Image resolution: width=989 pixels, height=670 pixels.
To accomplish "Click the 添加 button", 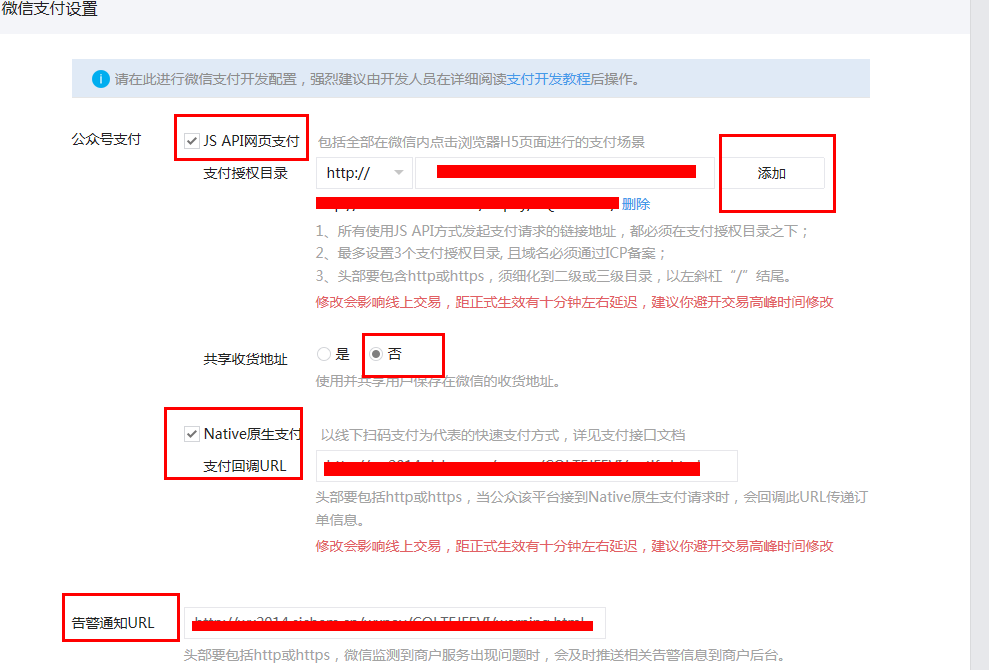I will click(771, 173).
